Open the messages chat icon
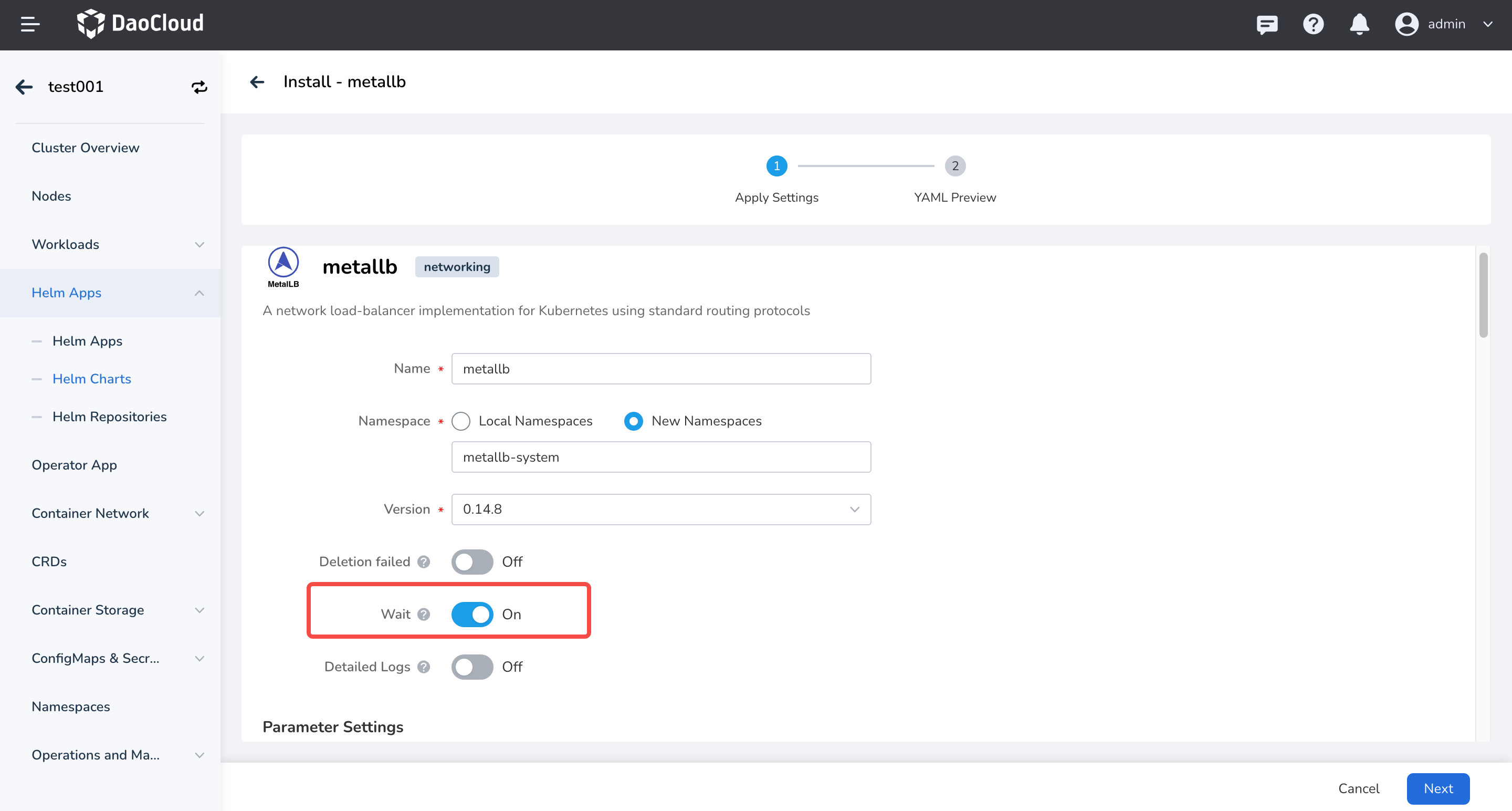This screenshot has height=811, width=1512. (x=1267, y=24)
